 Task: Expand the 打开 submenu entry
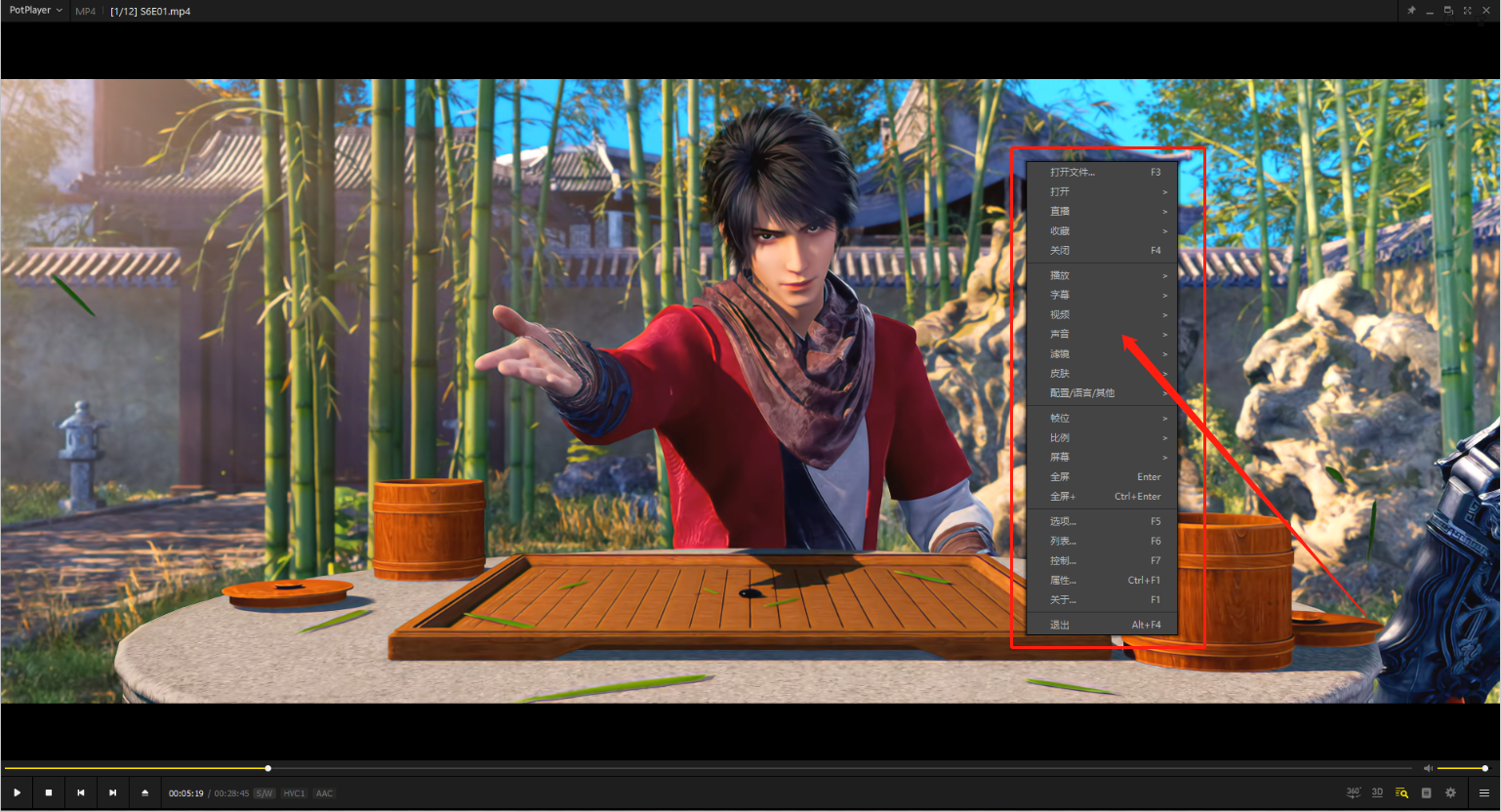click(1102, 191)
